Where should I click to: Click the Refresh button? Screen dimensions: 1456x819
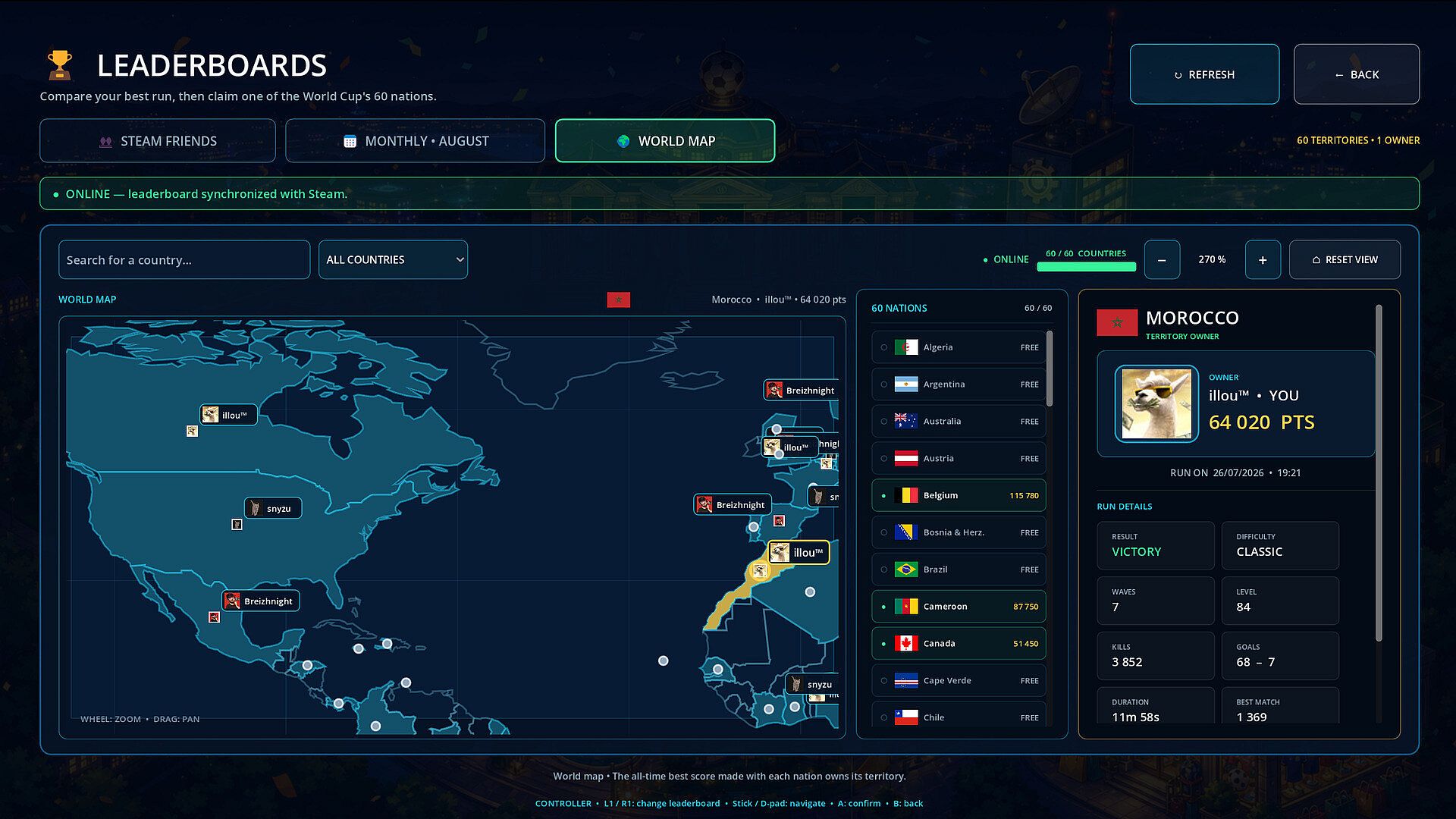pos(1204,74)
